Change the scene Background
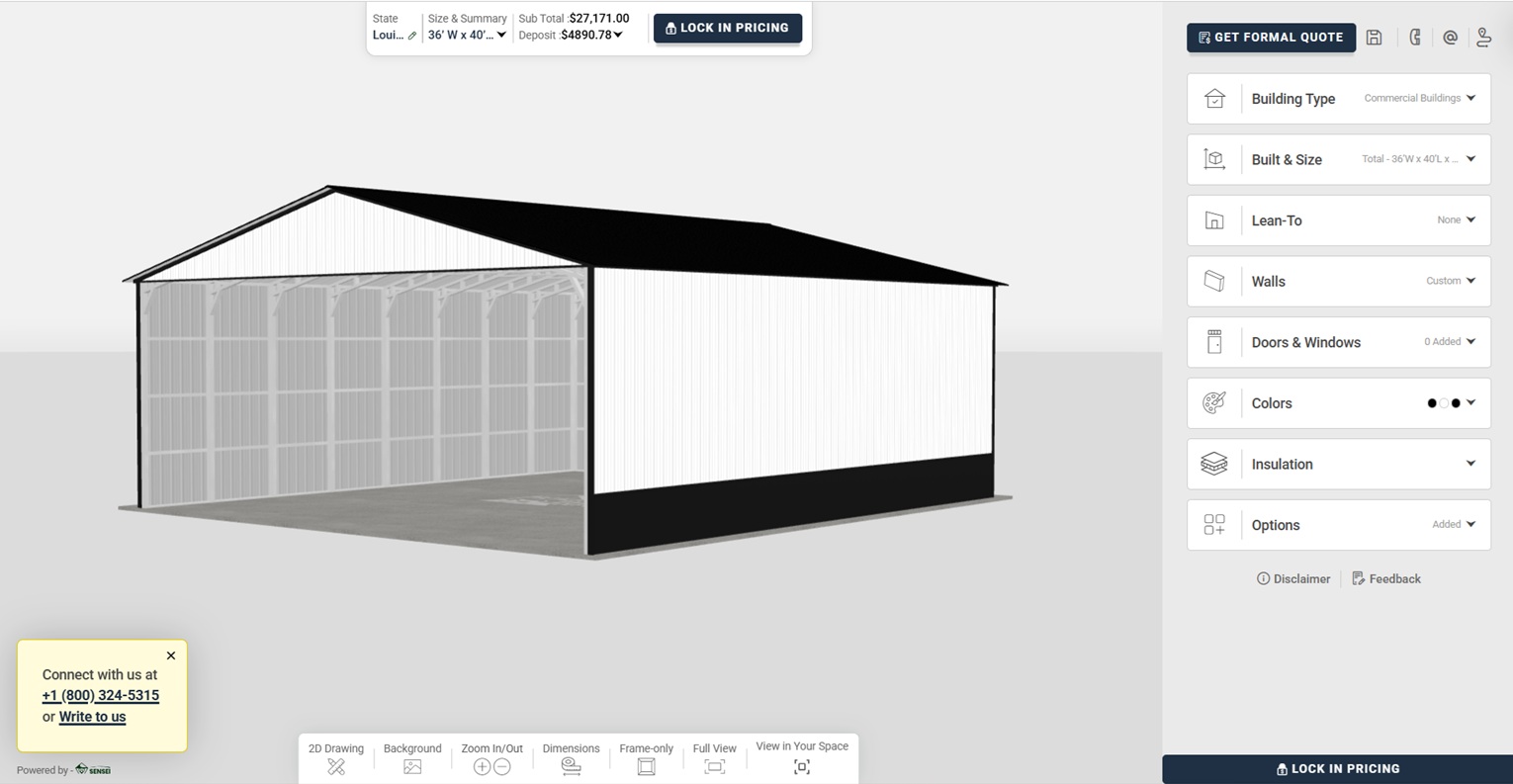The height and width of the screenshot is (784, 1513). [x=412, y=758]
